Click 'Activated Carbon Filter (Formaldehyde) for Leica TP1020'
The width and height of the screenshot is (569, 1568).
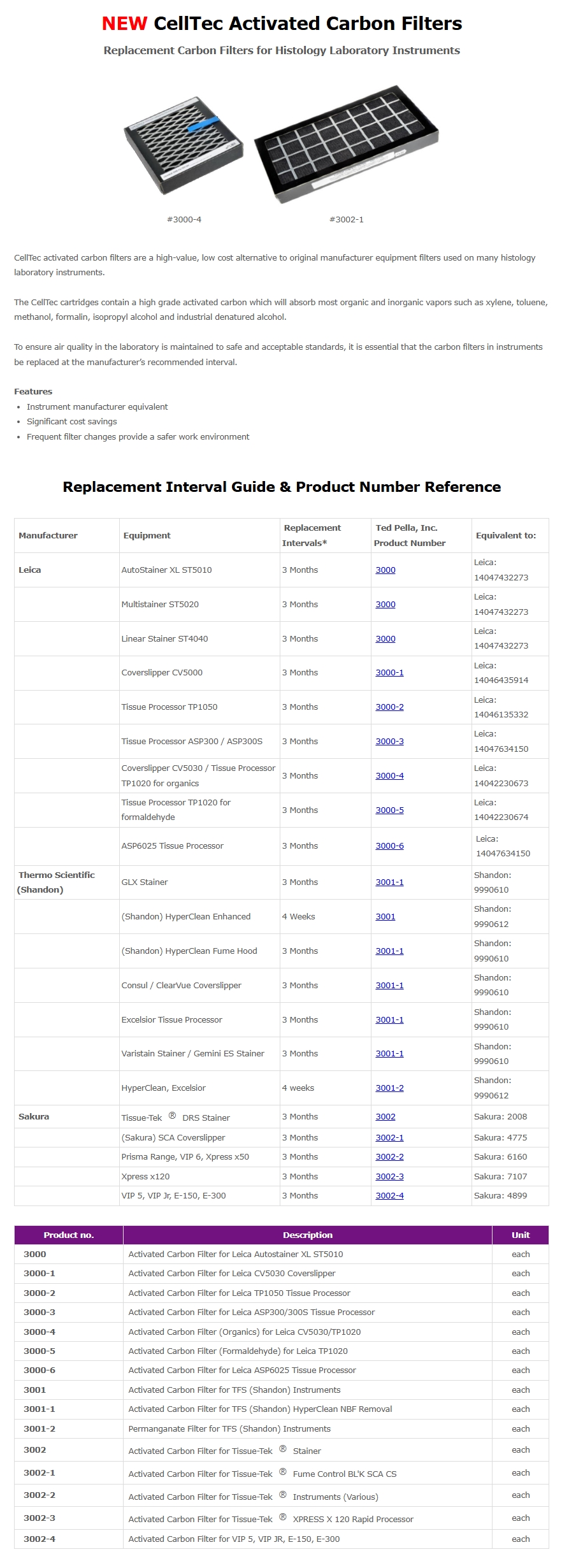(x=238, y=1351)
